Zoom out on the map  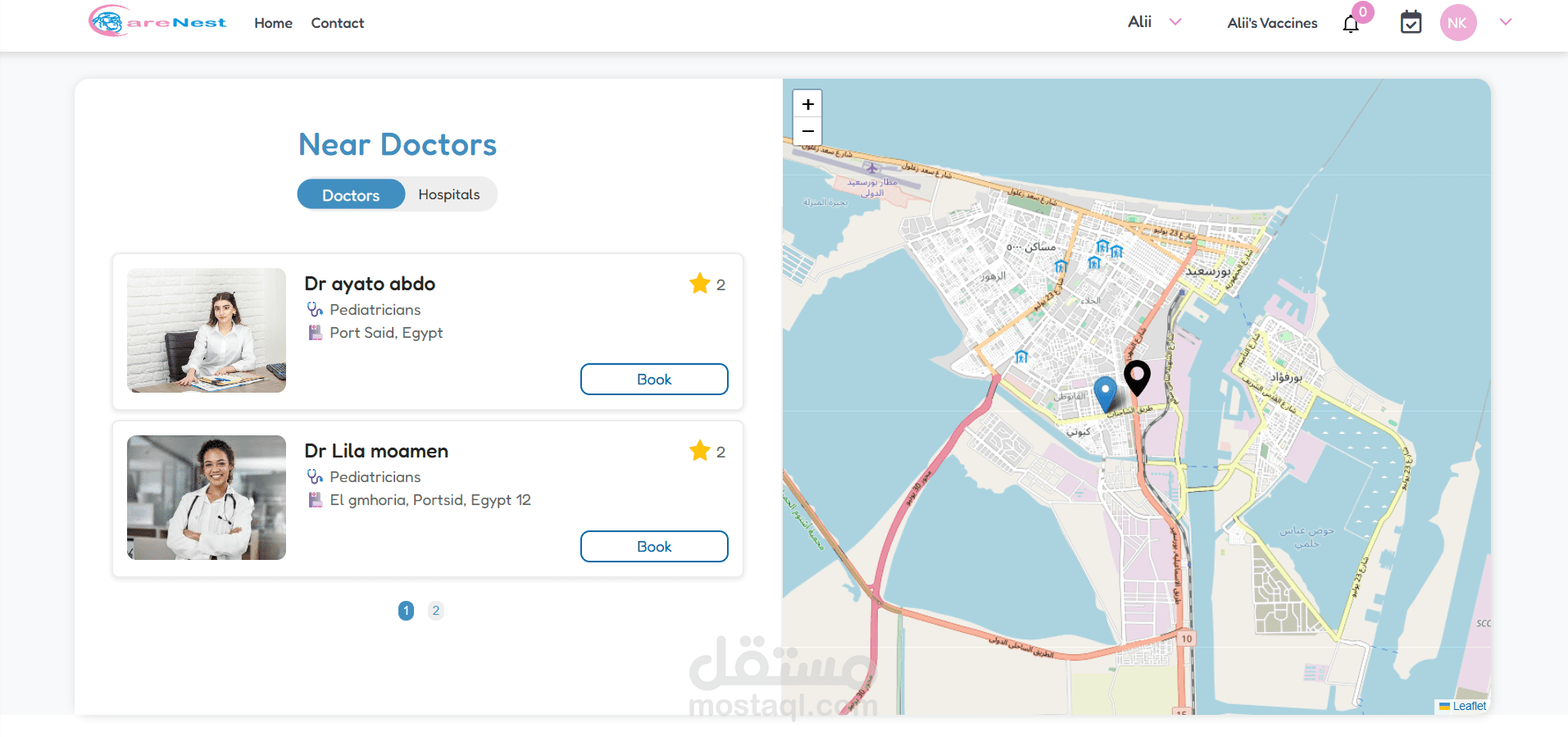click(807, 131)
